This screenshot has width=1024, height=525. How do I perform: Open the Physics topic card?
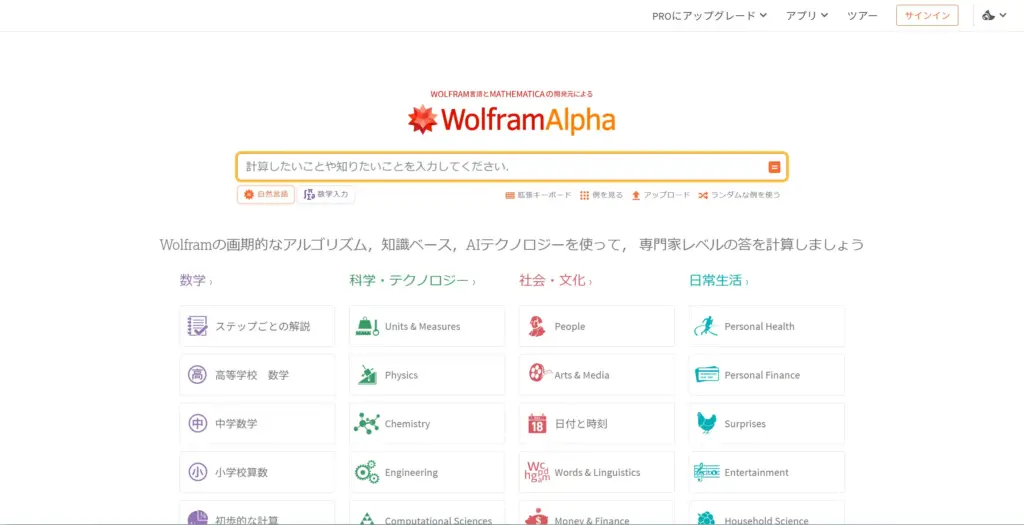point(427,375)
